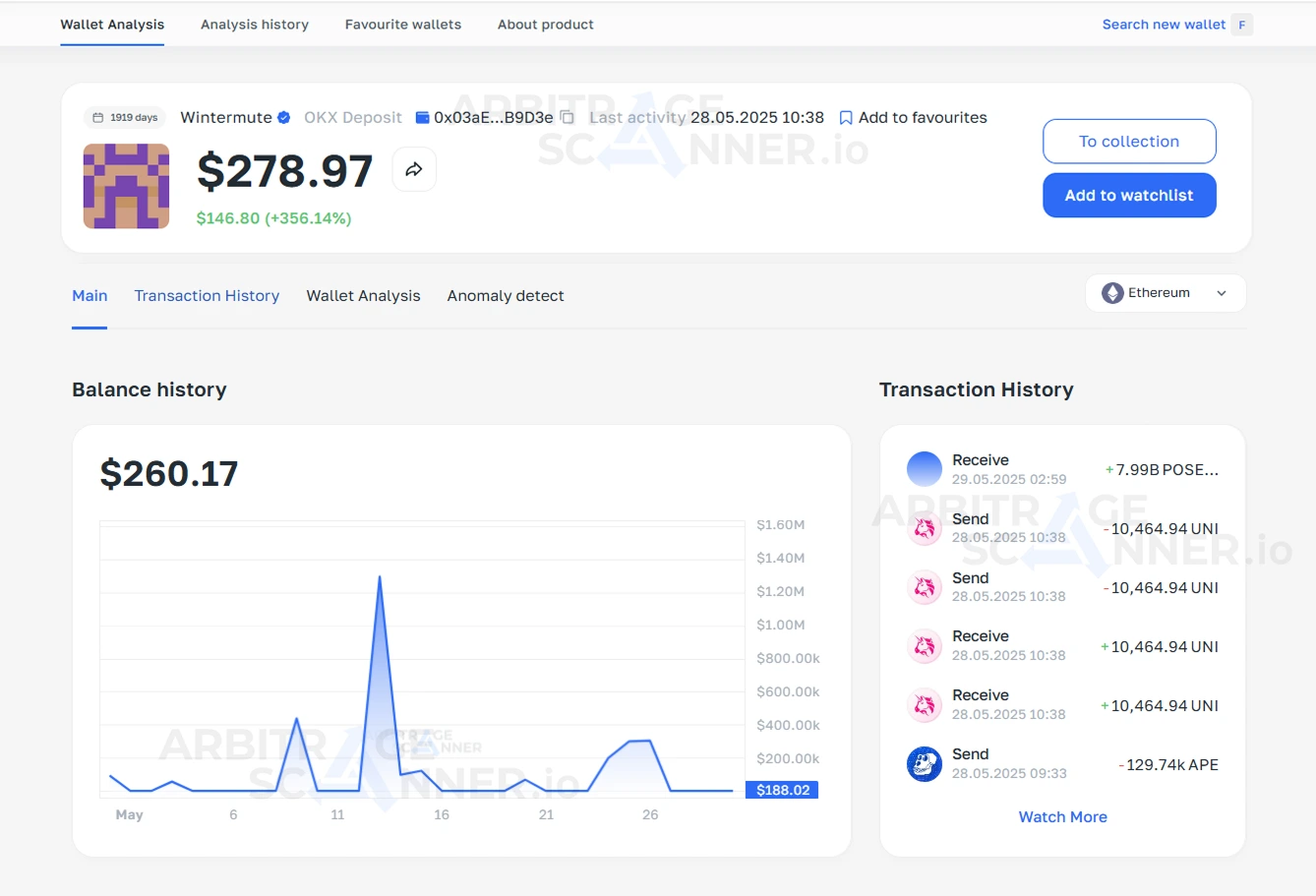Click the $278.97 total balance

pos(285,171)
